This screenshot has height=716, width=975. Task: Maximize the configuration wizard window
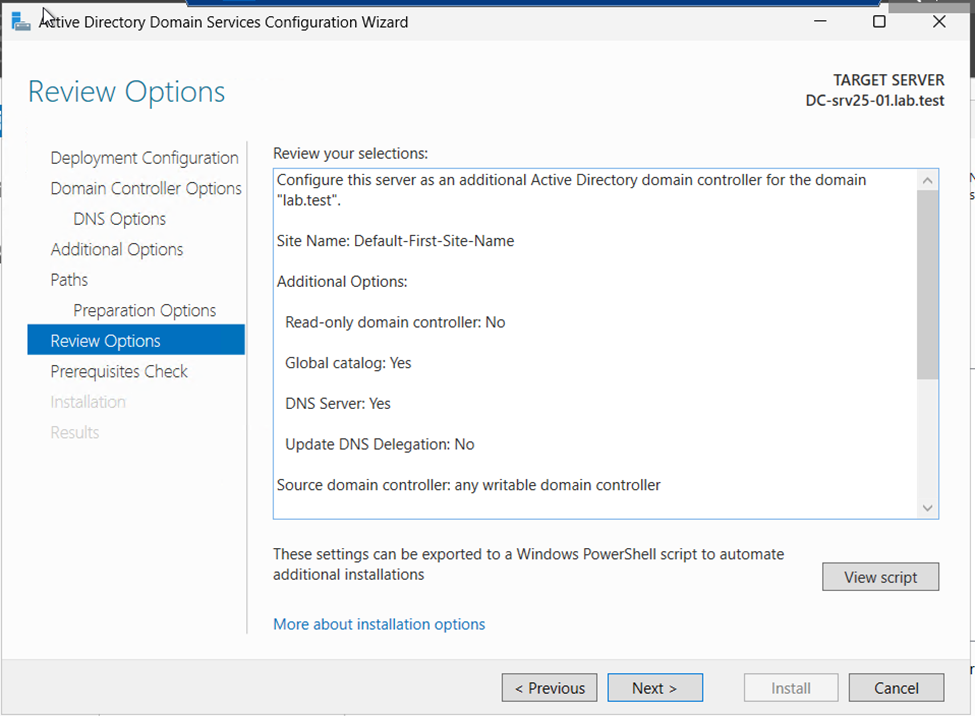coord(879,22)
